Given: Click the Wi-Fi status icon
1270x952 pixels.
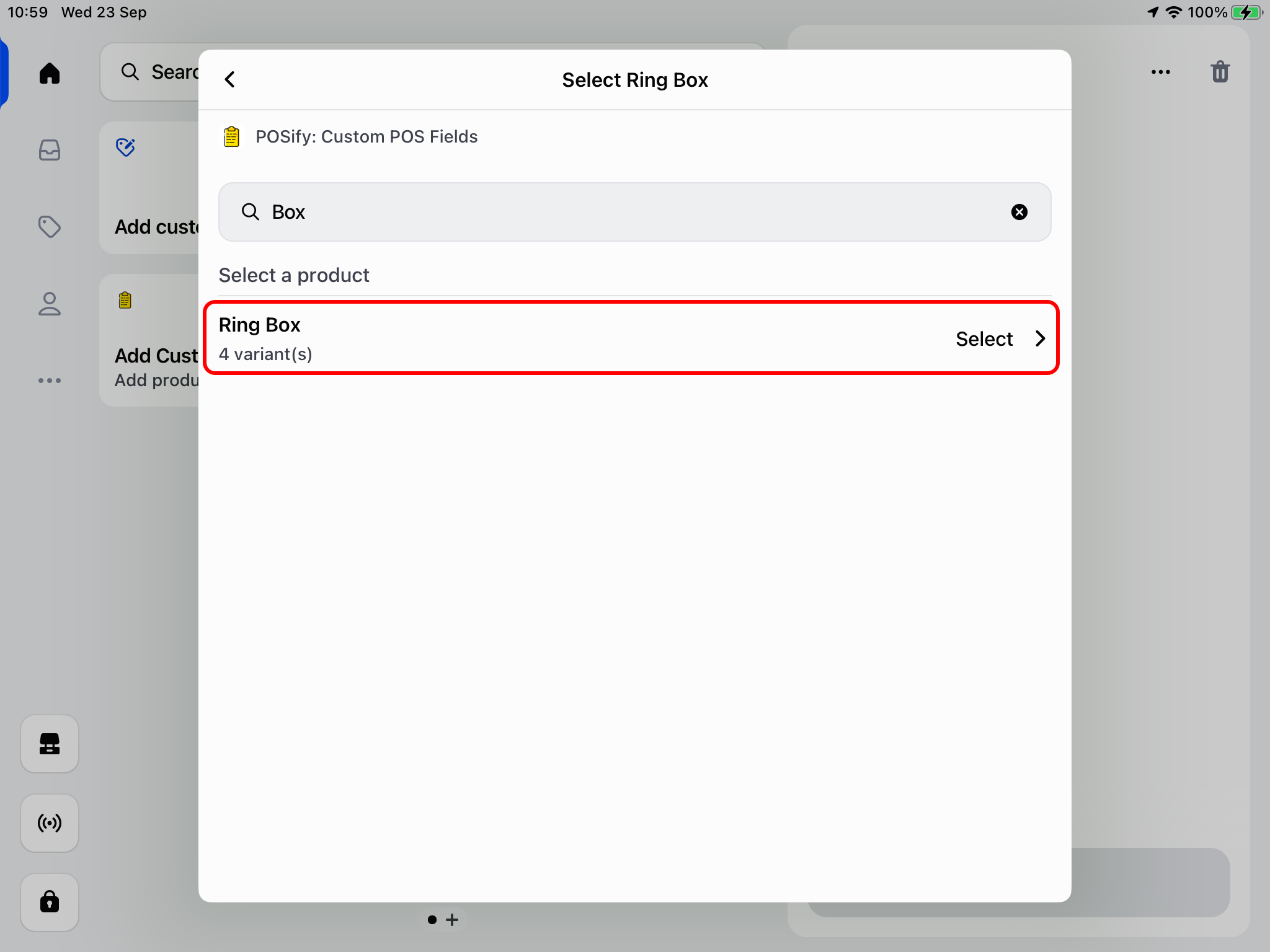Looking at the screenshot, I should (x=1174, y=12).
